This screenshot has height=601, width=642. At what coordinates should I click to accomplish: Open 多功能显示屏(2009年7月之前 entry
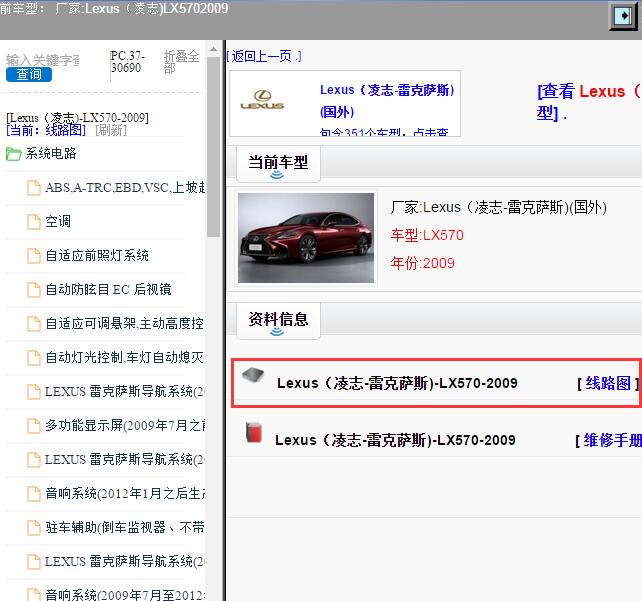(x=125, y=425)
